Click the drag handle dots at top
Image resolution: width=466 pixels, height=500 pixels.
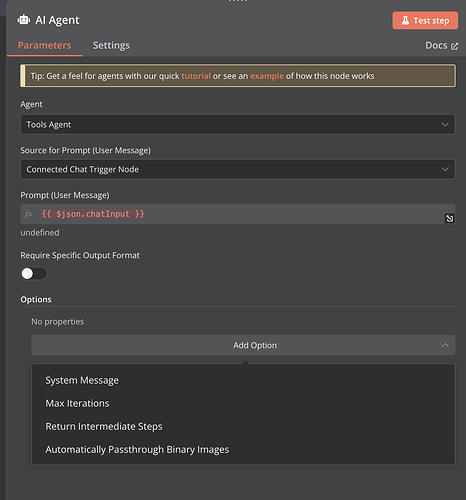[x=238, y=1]
